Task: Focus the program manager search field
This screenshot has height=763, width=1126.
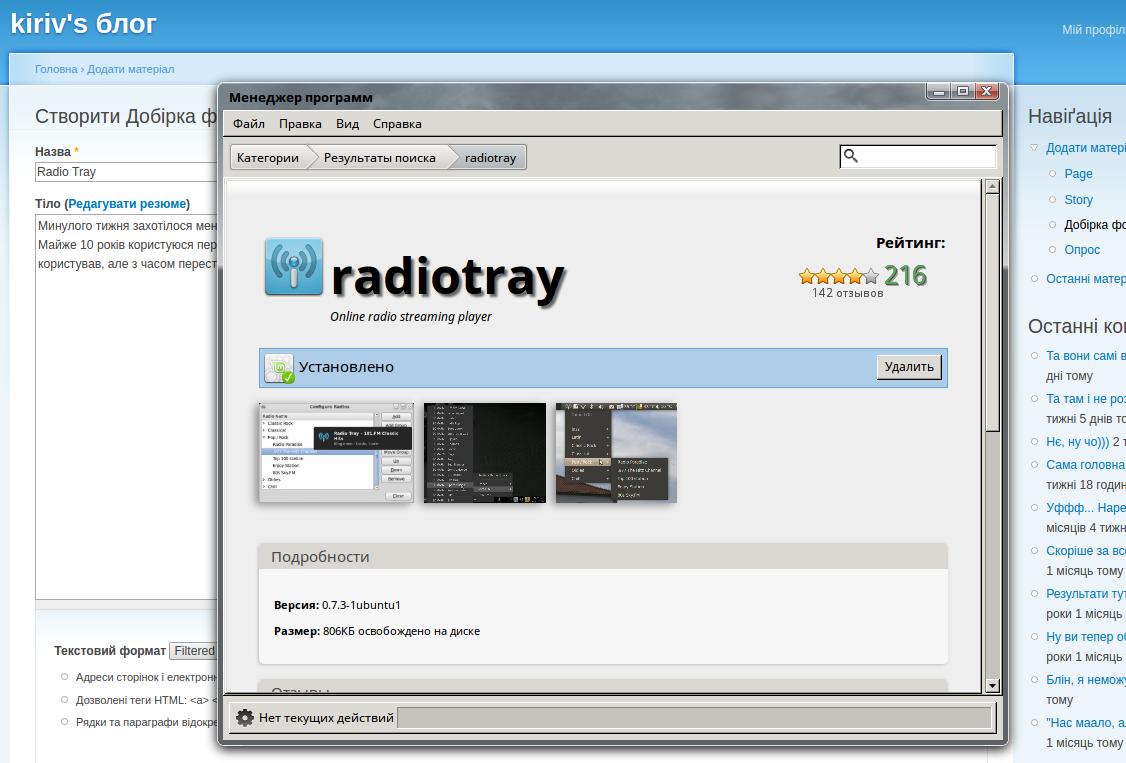Action: (x=918, y=156)
